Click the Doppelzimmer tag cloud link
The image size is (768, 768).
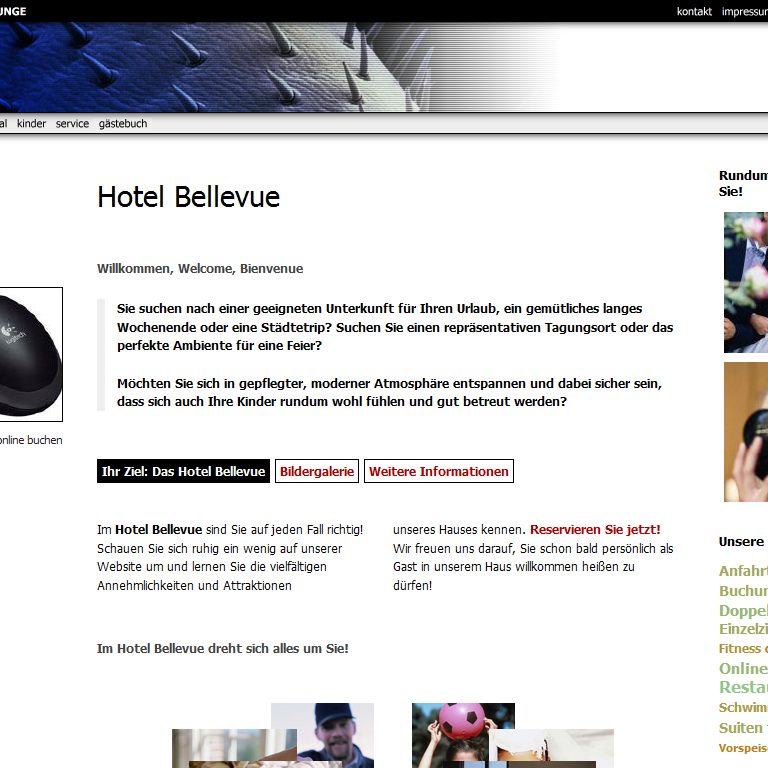coord(743,610)
